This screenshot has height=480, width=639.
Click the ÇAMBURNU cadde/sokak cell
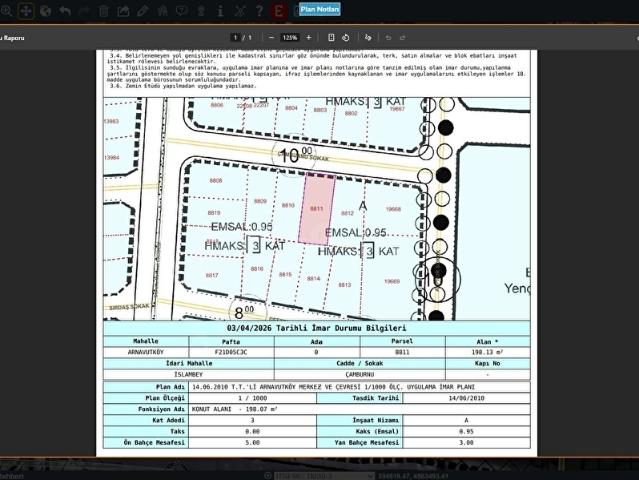(x=359, y=374)
